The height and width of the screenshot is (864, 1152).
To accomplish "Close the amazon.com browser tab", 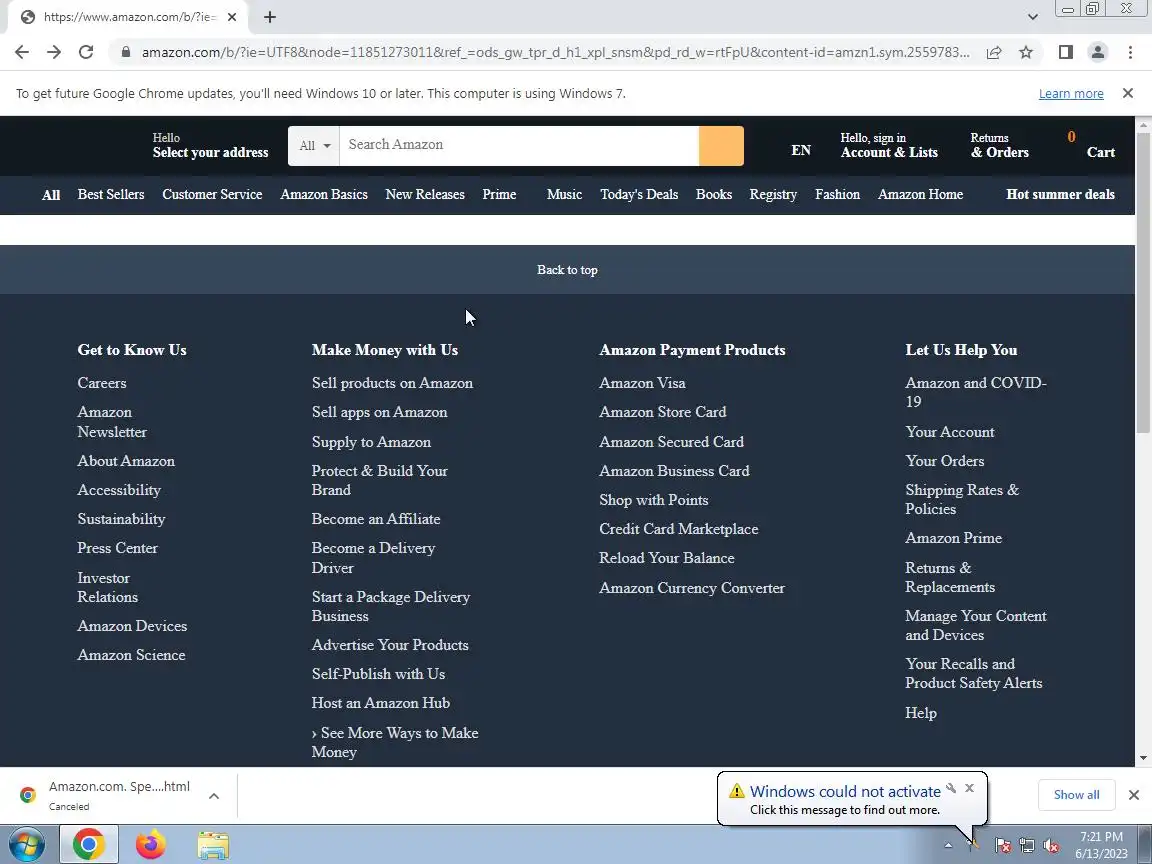I will tap(231, 17).
